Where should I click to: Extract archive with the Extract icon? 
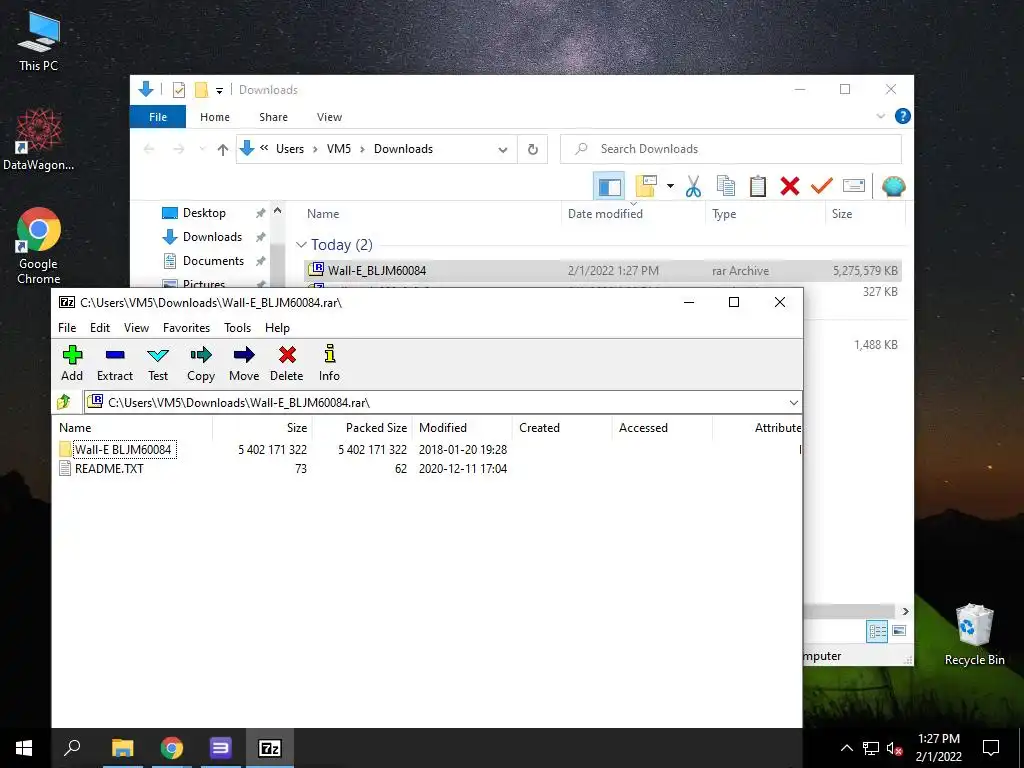115,363
